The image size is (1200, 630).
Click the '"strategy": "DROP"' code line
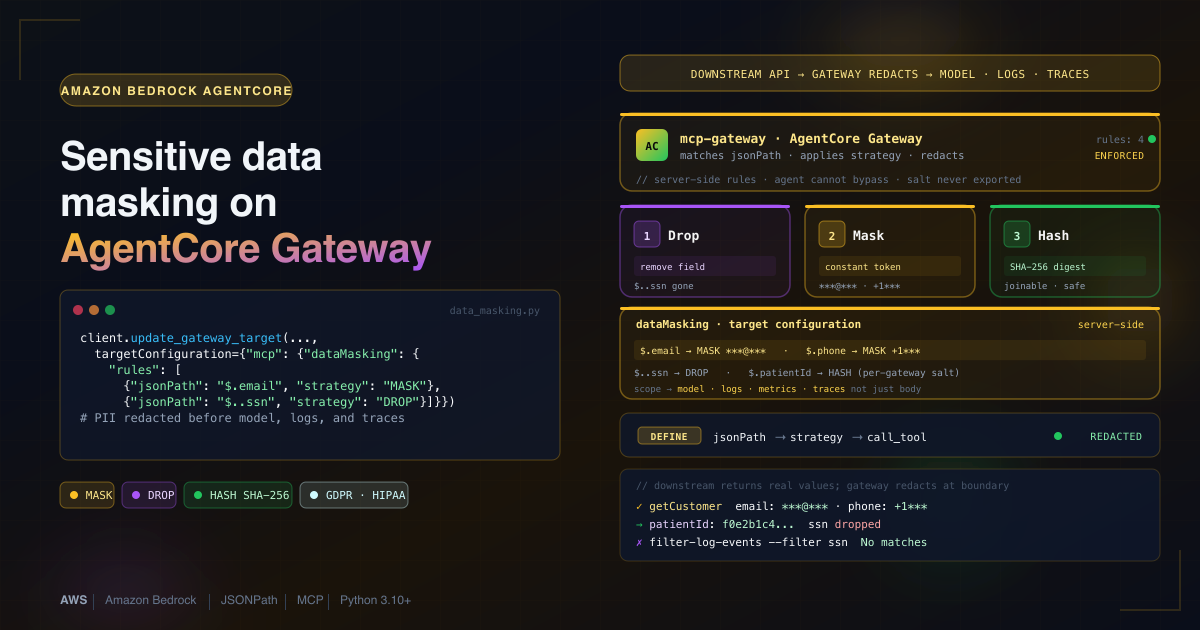coord(289,402)
